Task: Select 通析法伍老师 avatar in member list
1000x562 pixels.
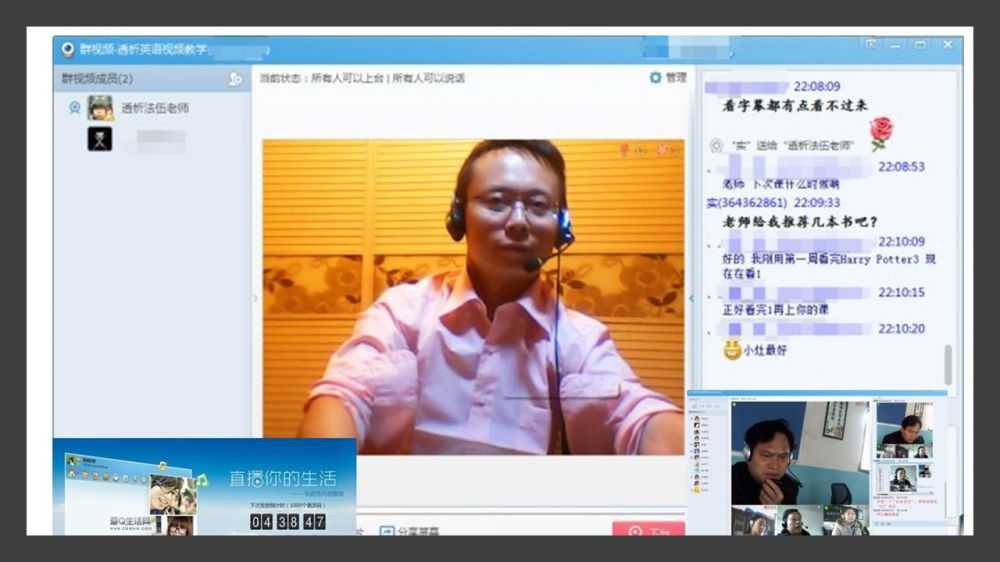Action: [100, 108]
